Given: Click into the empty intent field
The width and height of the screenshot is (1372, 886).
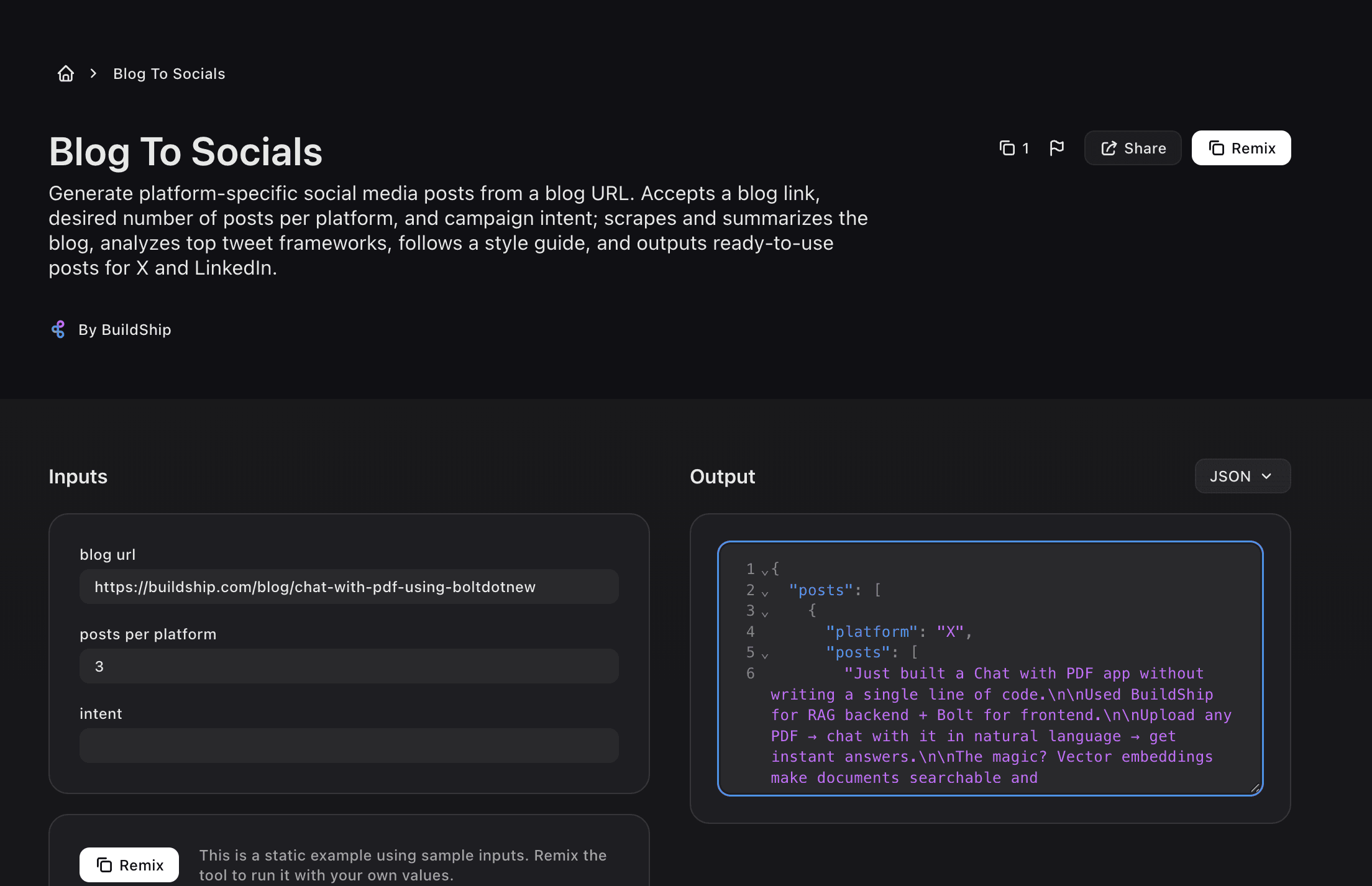Looking at the screenshot, I should click(x=349, y=746).
